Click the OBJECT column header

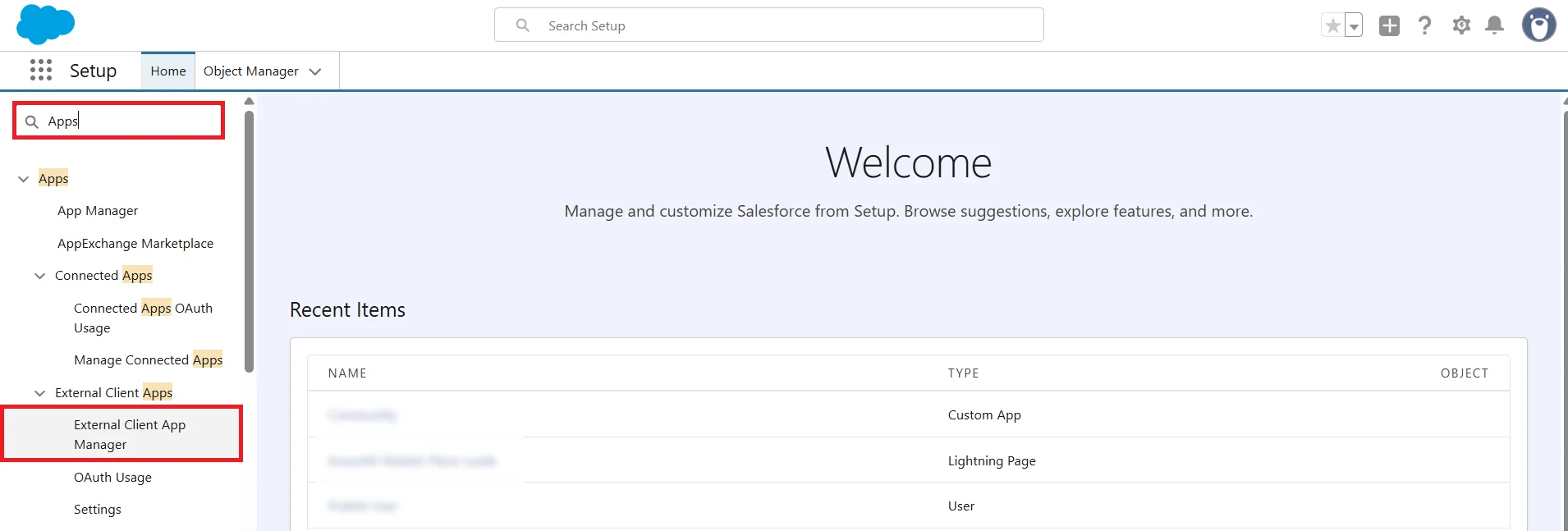pos(1465,373)
